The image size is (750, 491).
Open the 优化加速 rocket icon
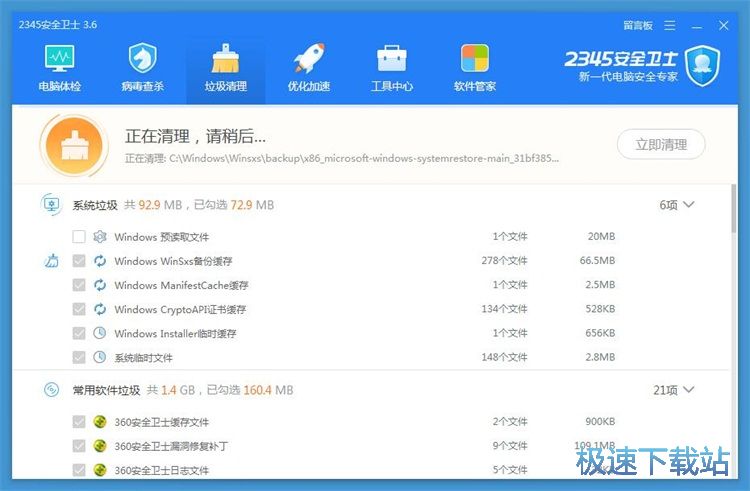click(x=309, y=58)
